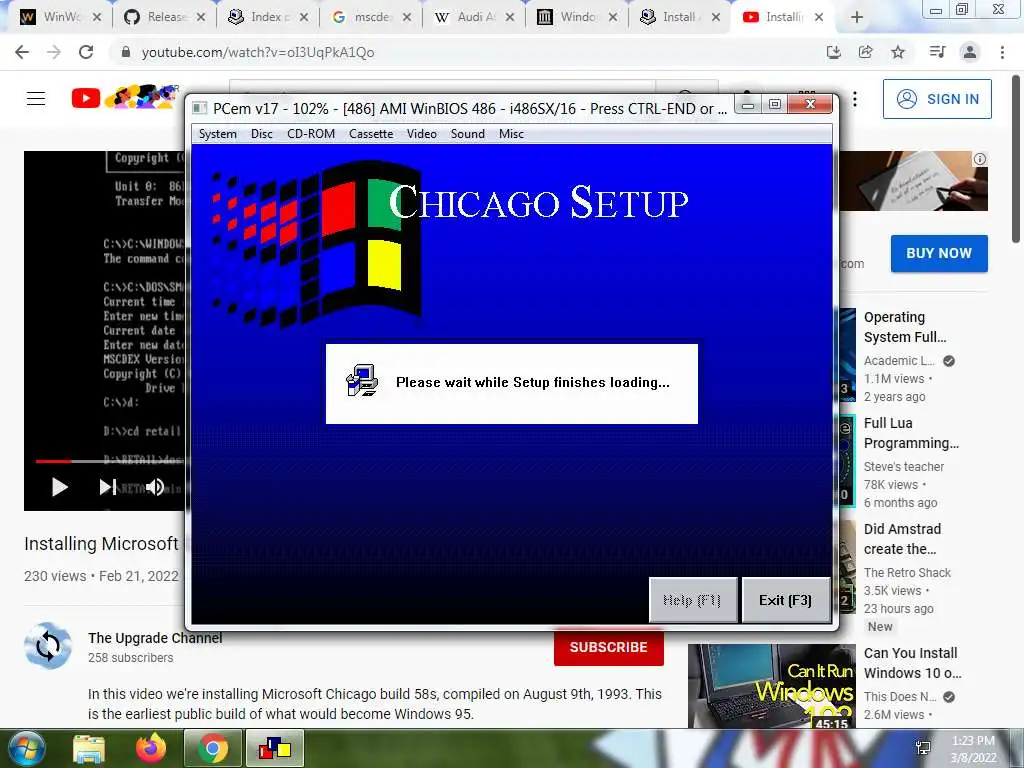Open the Windows Start menu
The image size is (1024, 768).
26,748
